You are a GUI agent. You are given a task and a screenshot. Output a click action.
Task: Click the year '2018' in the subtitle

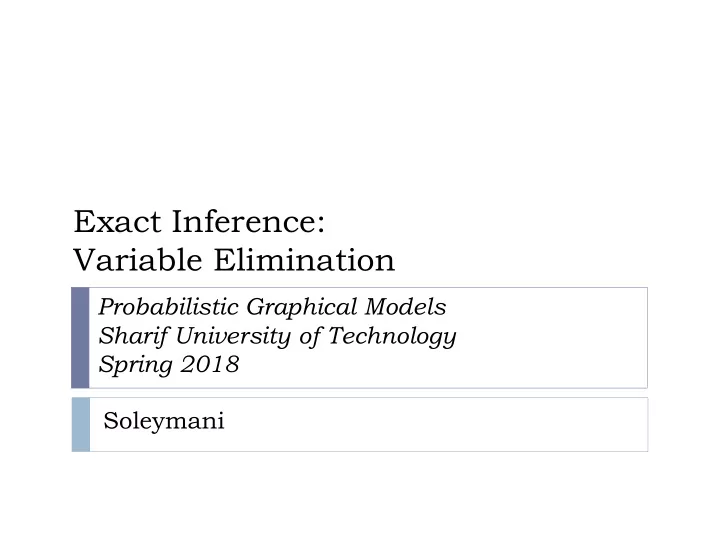[210, 364]
